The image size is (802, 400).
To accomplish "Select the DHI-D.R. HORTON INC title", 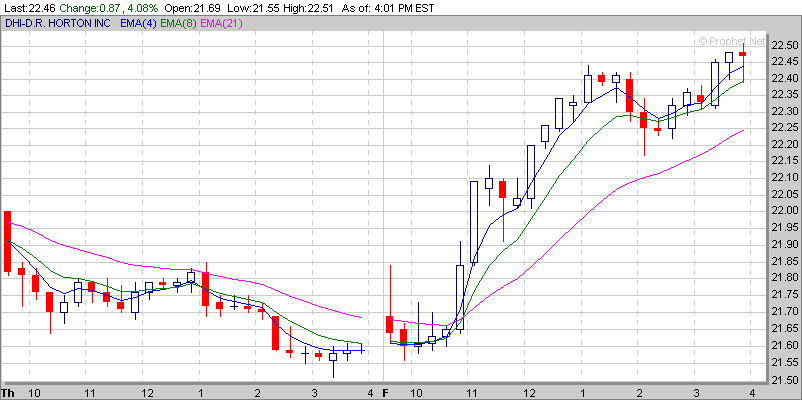I will [x=58, y=23].
